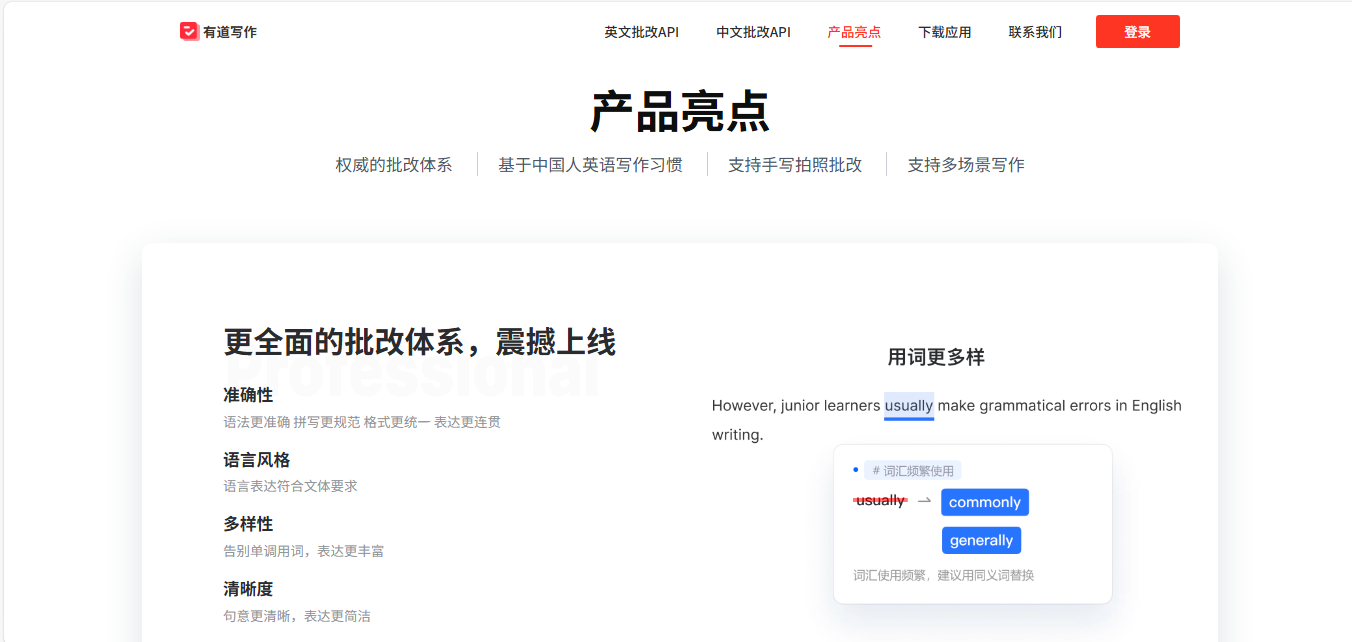Select the 产品亮点 navigation tab
This screenshot has height=642, width=1352.
click(854, 32)
